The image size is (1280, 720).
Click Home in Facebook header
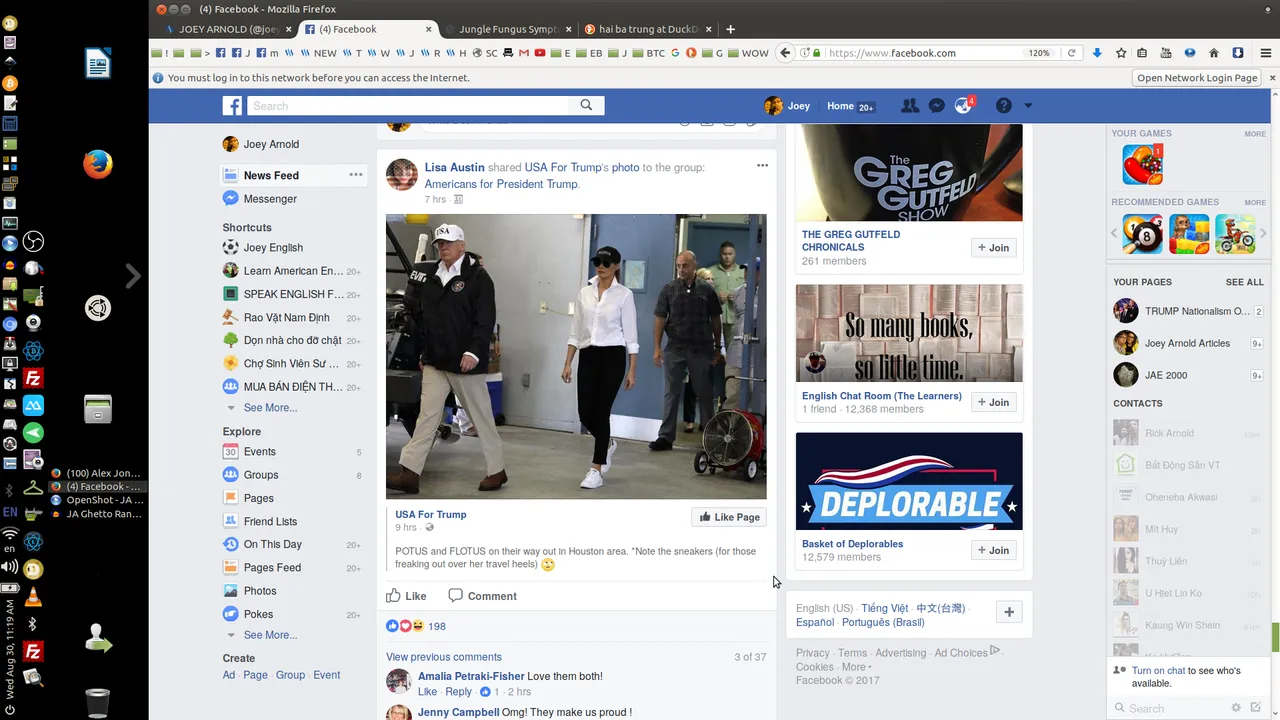840,106
